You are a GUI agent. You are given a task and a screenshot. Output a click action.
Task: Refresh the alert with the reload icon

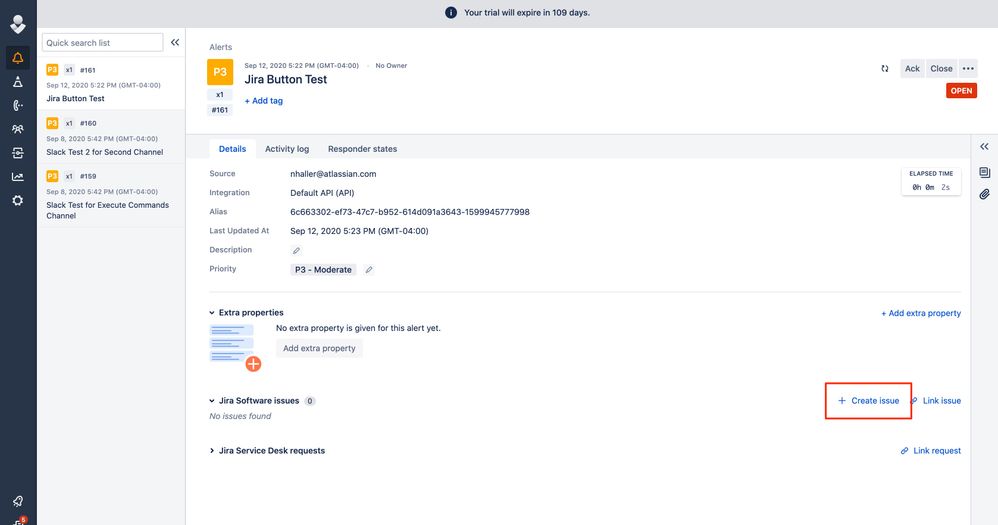885,69
